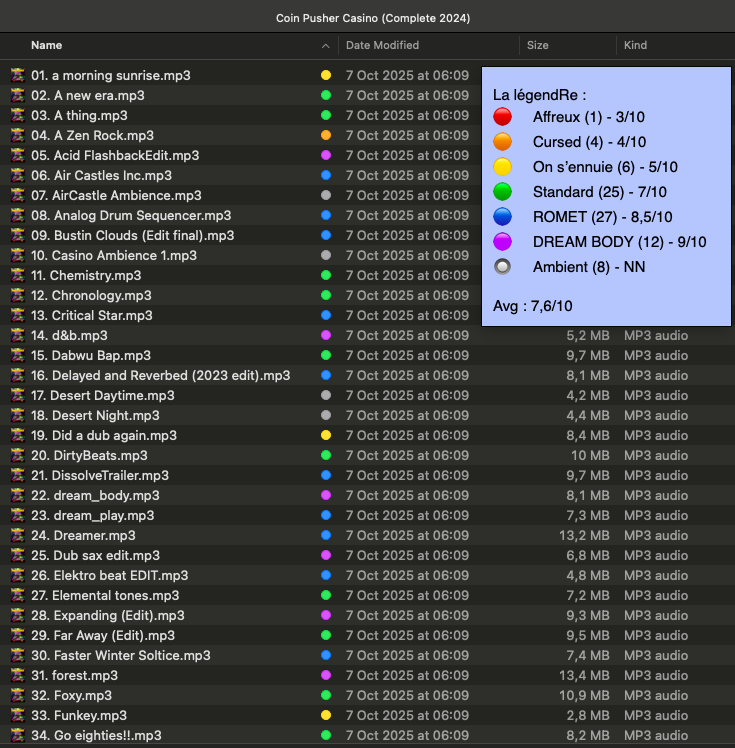The height and width of the screenshot is (748, 735).
Task: Select the file icon of 22. dream_body.mp3
Action: pos(18,496)
